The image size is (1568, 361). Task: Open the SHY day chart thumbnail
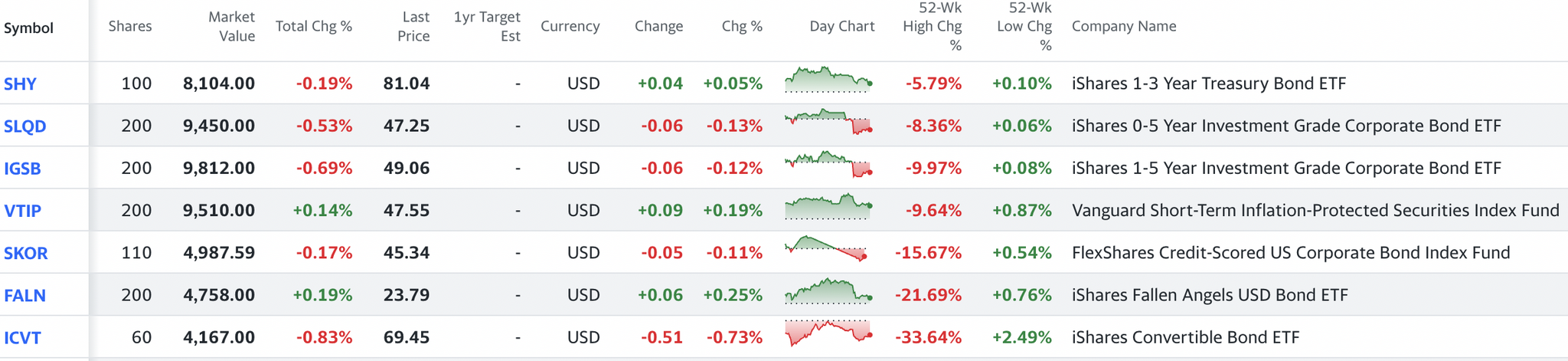coord(828,80)
